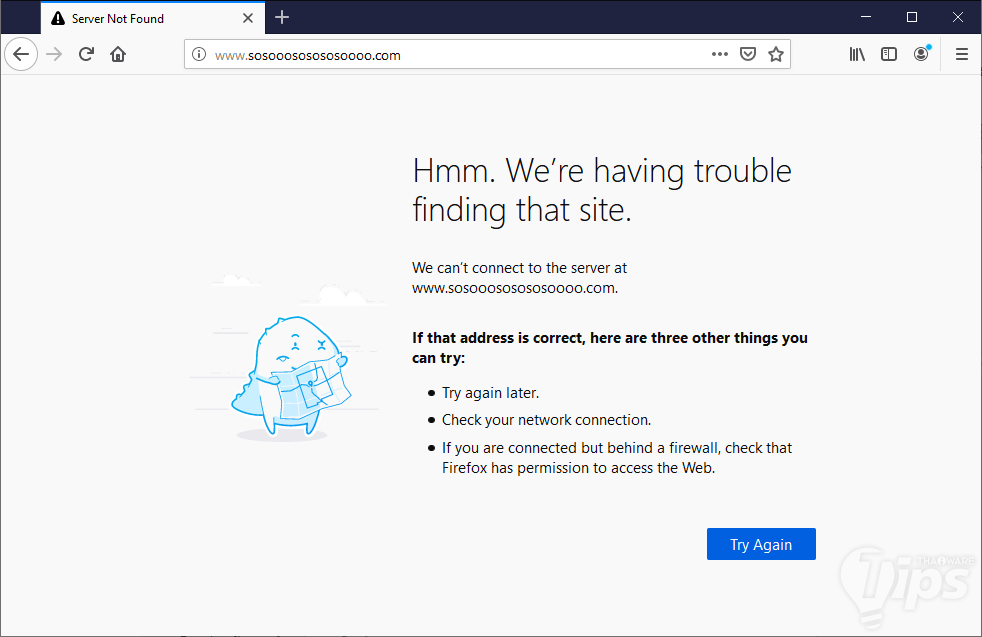The image size is (982, 637).
Task: Toggle the sidebars panel
Action: (x=889, y=55)
